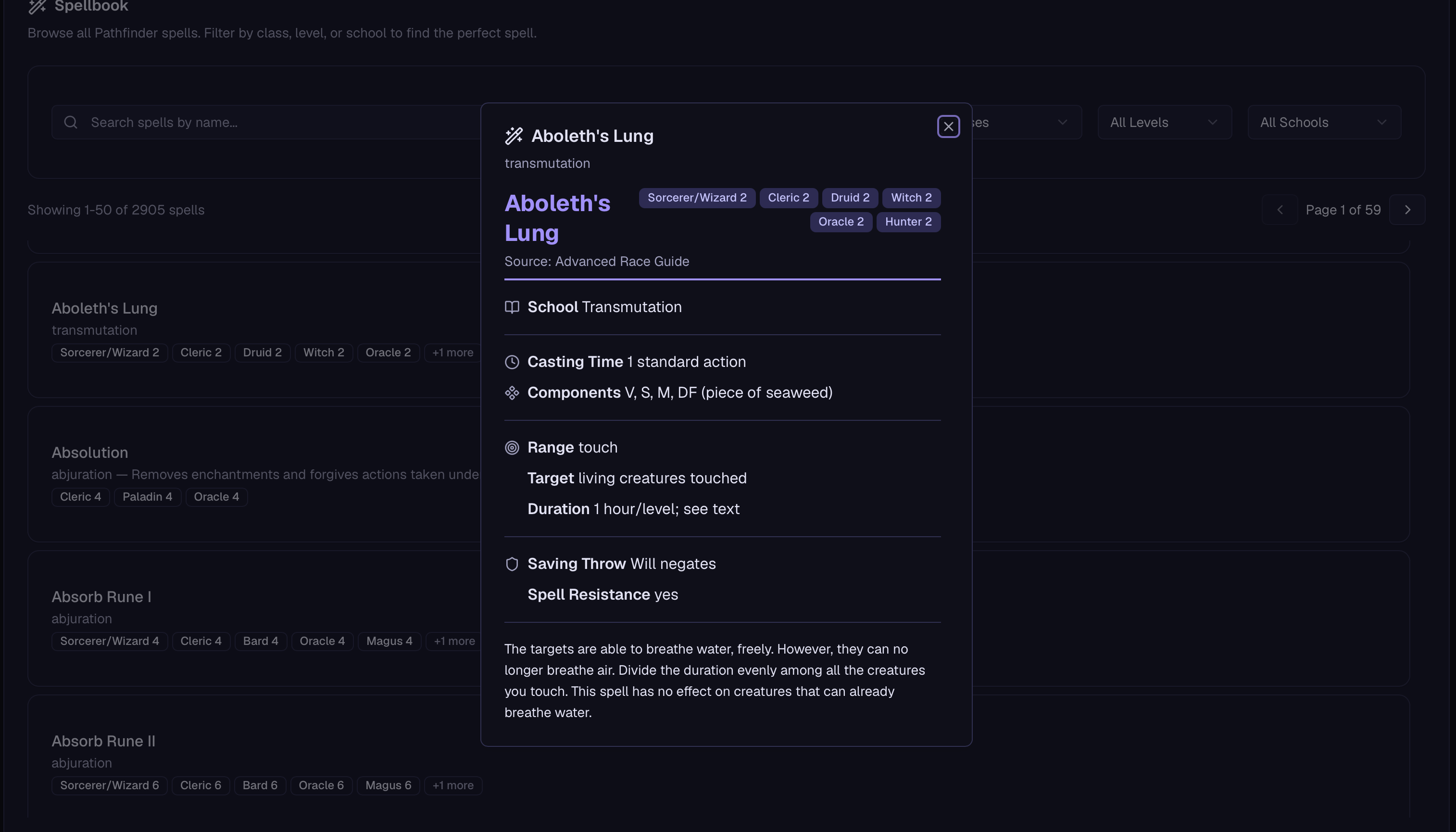1456x832 pixels.
Task: Click Source: Advanced Race Guide text
Action: [x=597, y=261]
